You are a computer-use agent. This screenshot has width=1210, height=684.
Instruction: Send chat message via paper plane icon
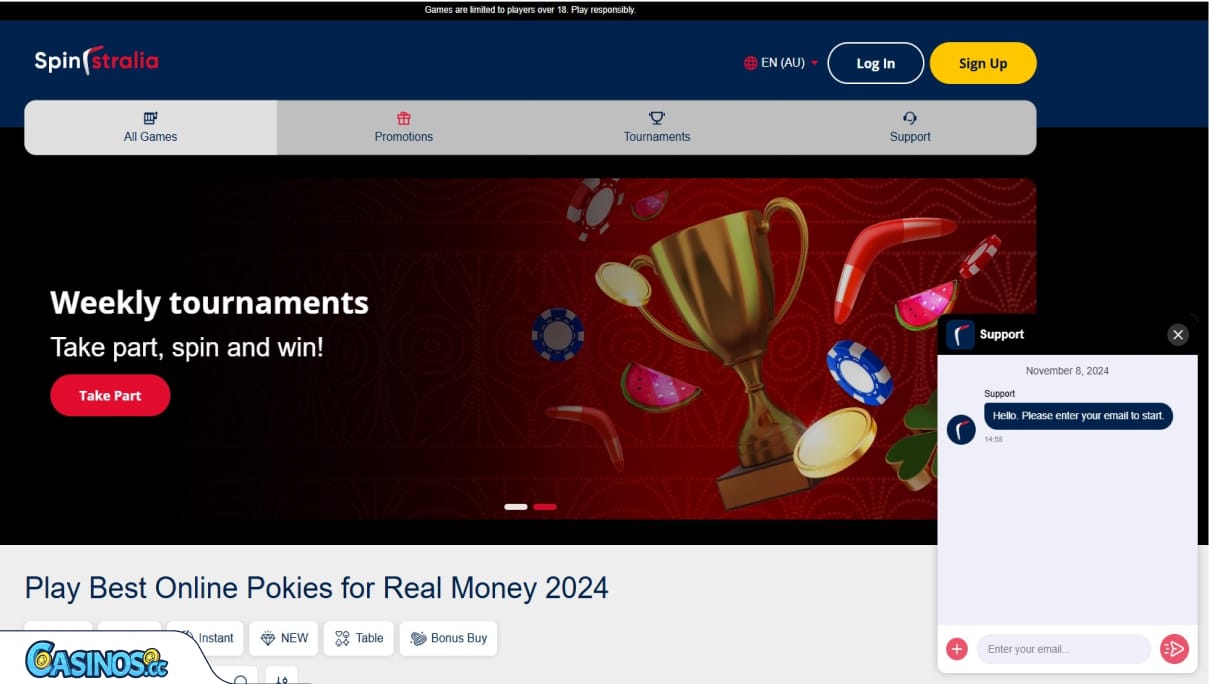(x=1174, y=648)
